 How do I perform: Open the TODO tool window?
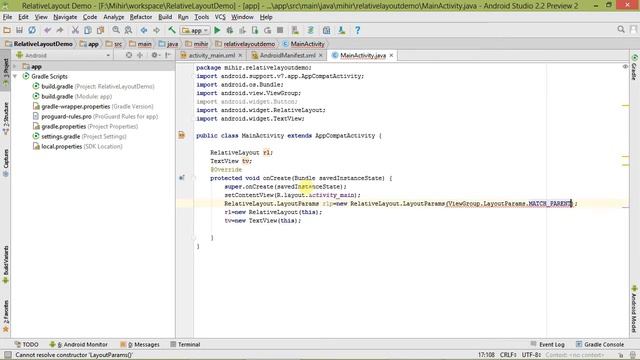[x=27, y=344]
